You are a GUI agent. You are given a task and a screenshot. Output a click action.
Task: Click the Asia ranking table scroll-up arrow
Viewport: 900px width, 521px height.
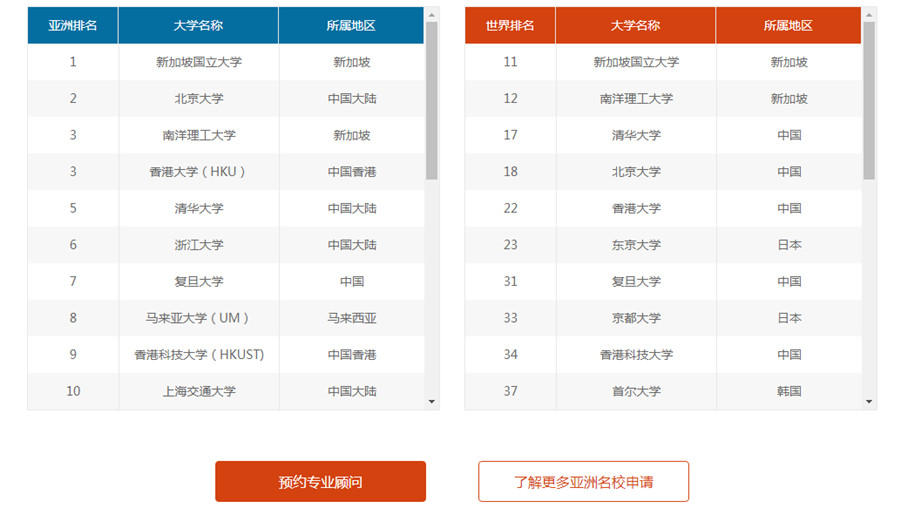pyautogui.click(x=432, y=14)
